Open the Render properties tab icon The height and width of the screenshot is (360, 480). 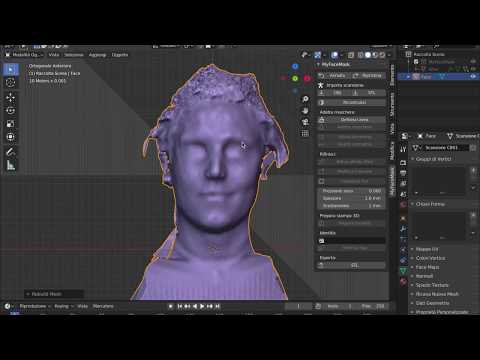(403, 162)
